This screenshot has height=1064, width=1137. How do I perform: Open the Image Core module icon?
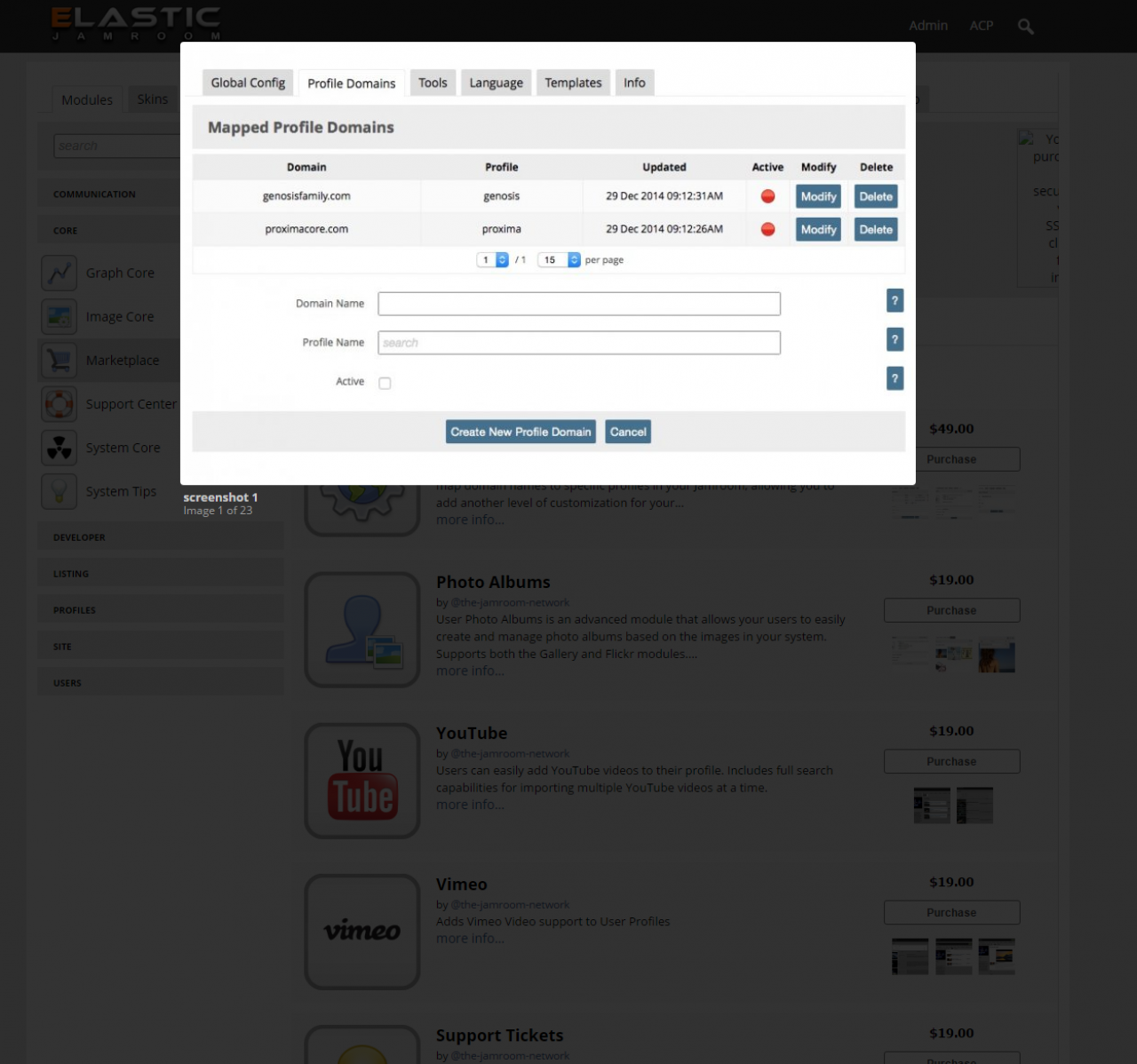(x=60, y=316)
